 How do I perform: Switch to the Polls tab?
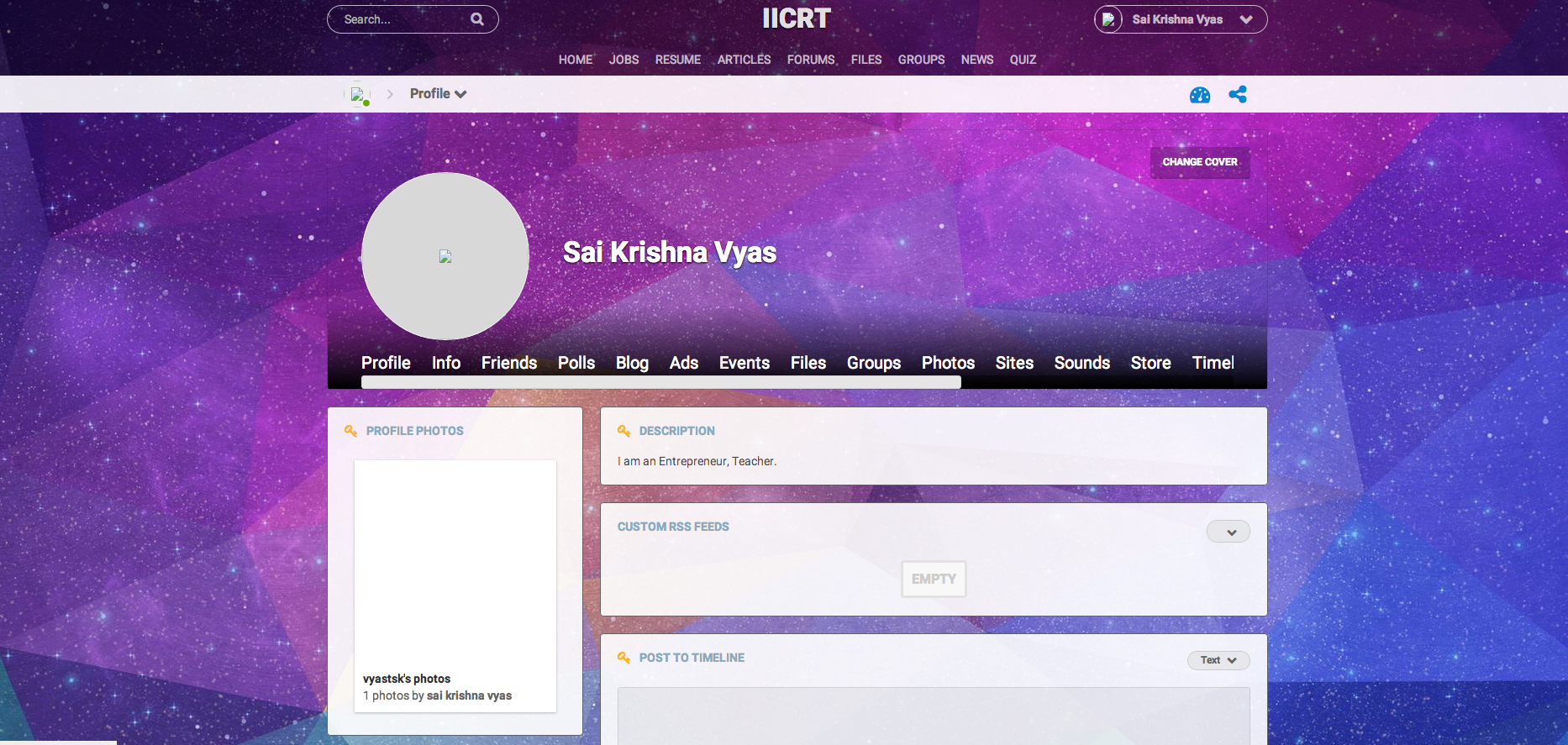pyautogui.click(x=576, y=363)
